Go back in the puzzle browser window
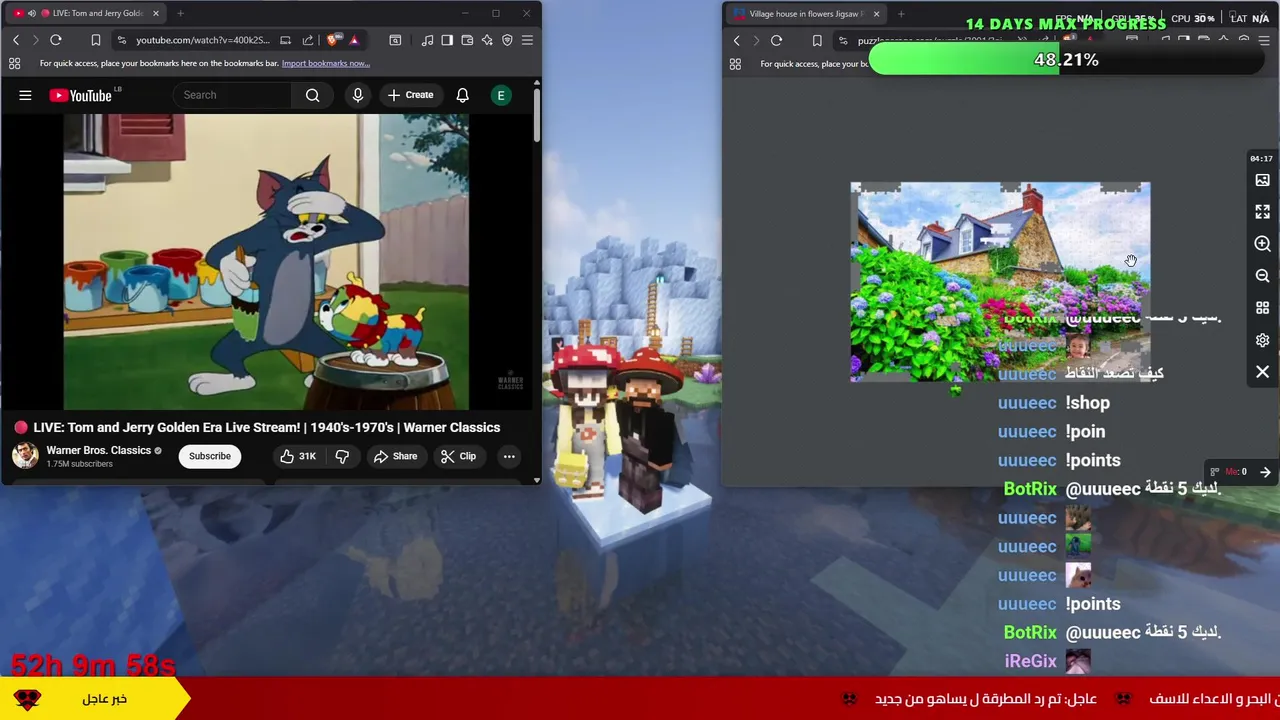Image resolution: width=1280 pixels, height=720 pixels. click(x=737, y=41)
